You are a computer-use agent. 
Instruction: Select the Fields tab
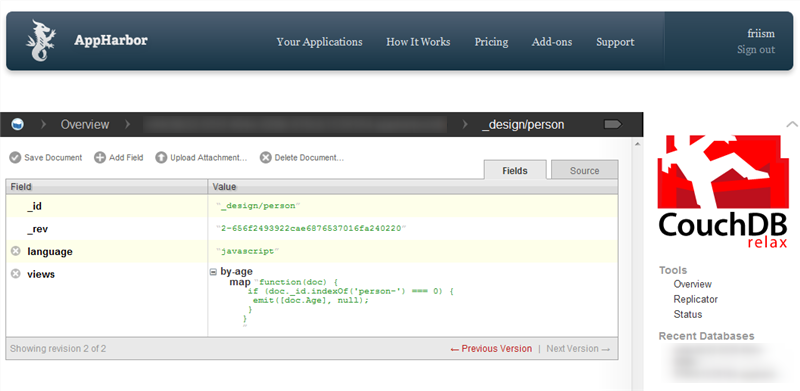point(515,170)
